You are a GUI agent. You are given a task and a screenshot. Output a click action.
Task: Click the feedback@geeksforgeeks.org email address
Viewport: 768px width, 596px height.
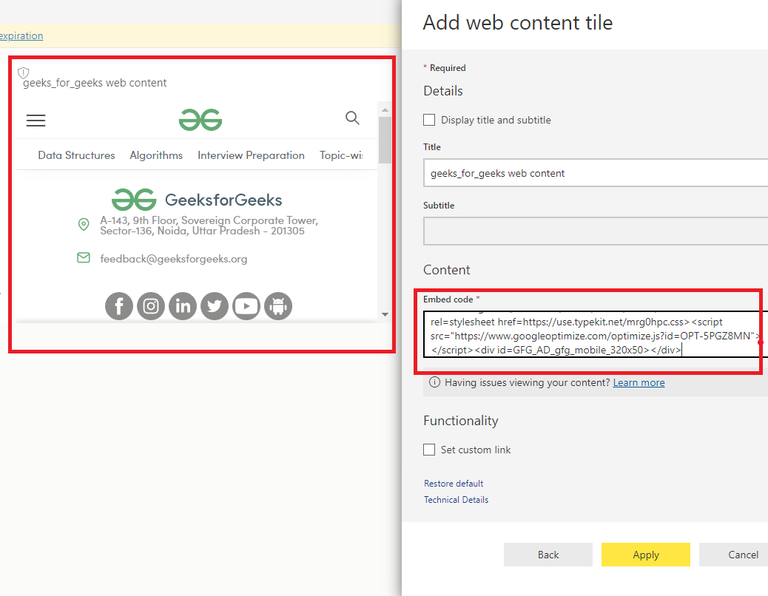coord(173,259)
